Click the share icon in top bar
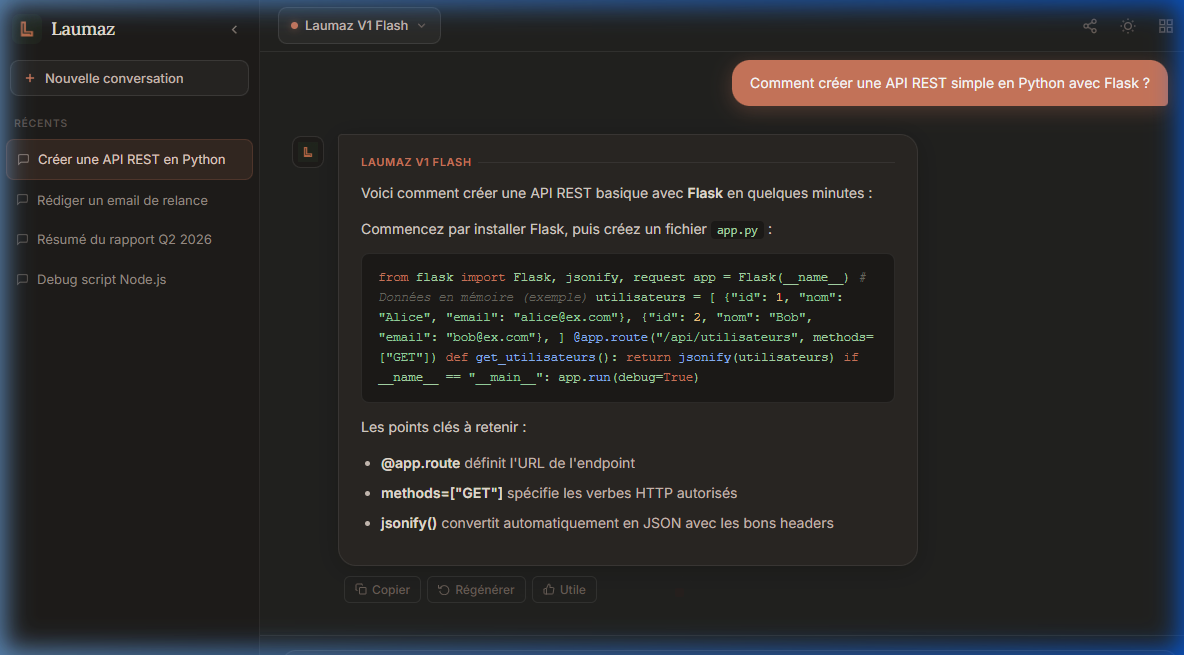Image resolution: width=1184 pixels, height=655 pixels. tap(1090, 26)
